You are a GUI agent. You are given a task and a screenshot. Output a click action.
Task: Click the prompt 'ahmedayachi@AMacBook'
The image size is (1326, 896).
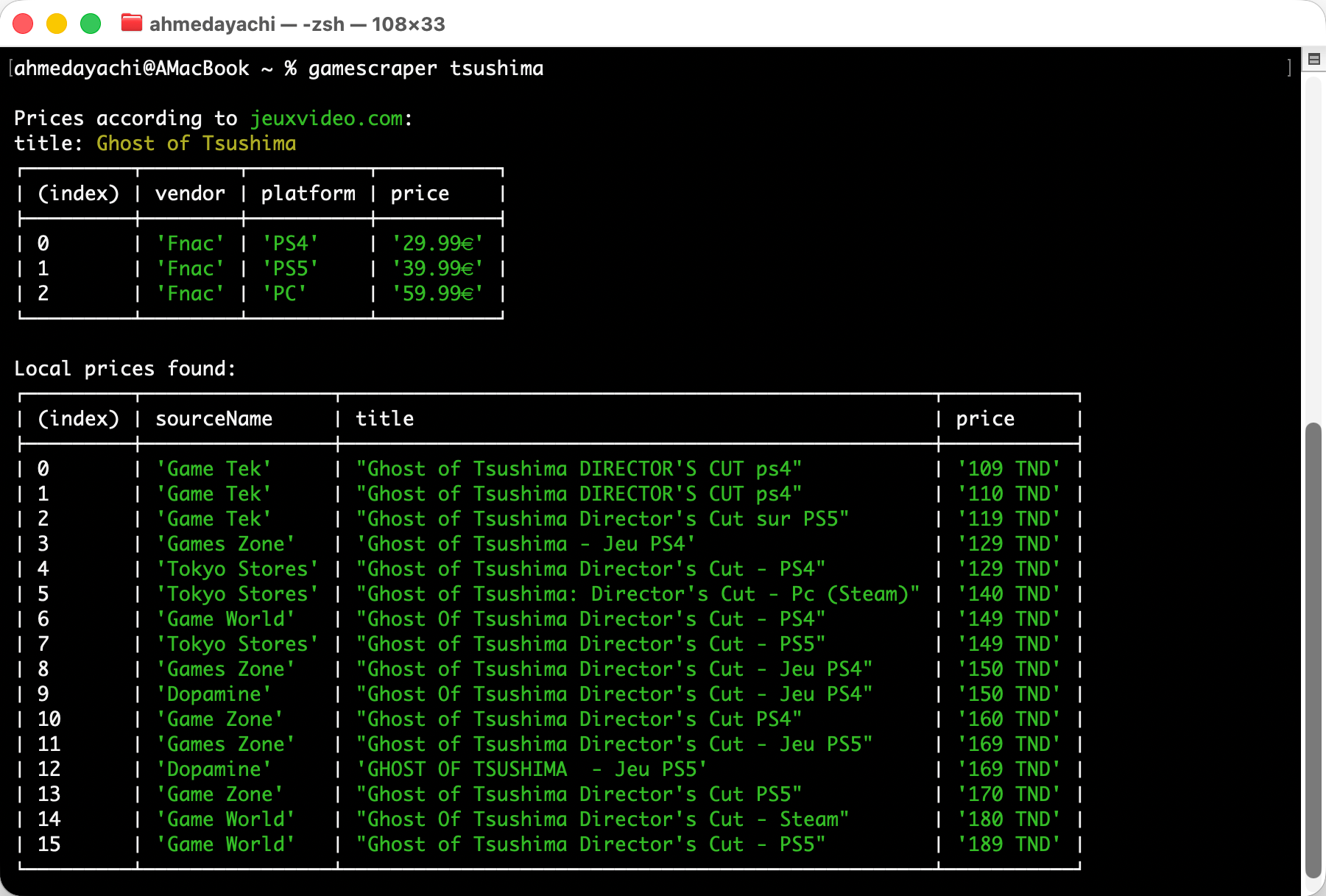pyautogui.click(x=132, y=68)
